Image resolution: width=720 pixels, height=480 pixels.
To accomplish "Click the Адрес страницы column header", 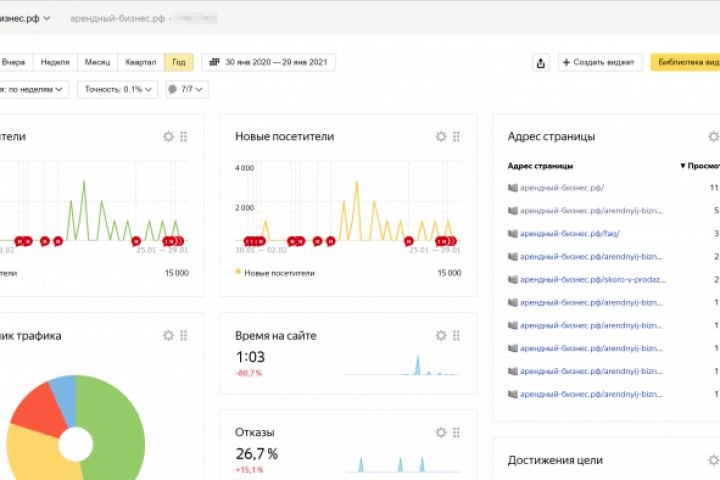I will pos(540,166).
